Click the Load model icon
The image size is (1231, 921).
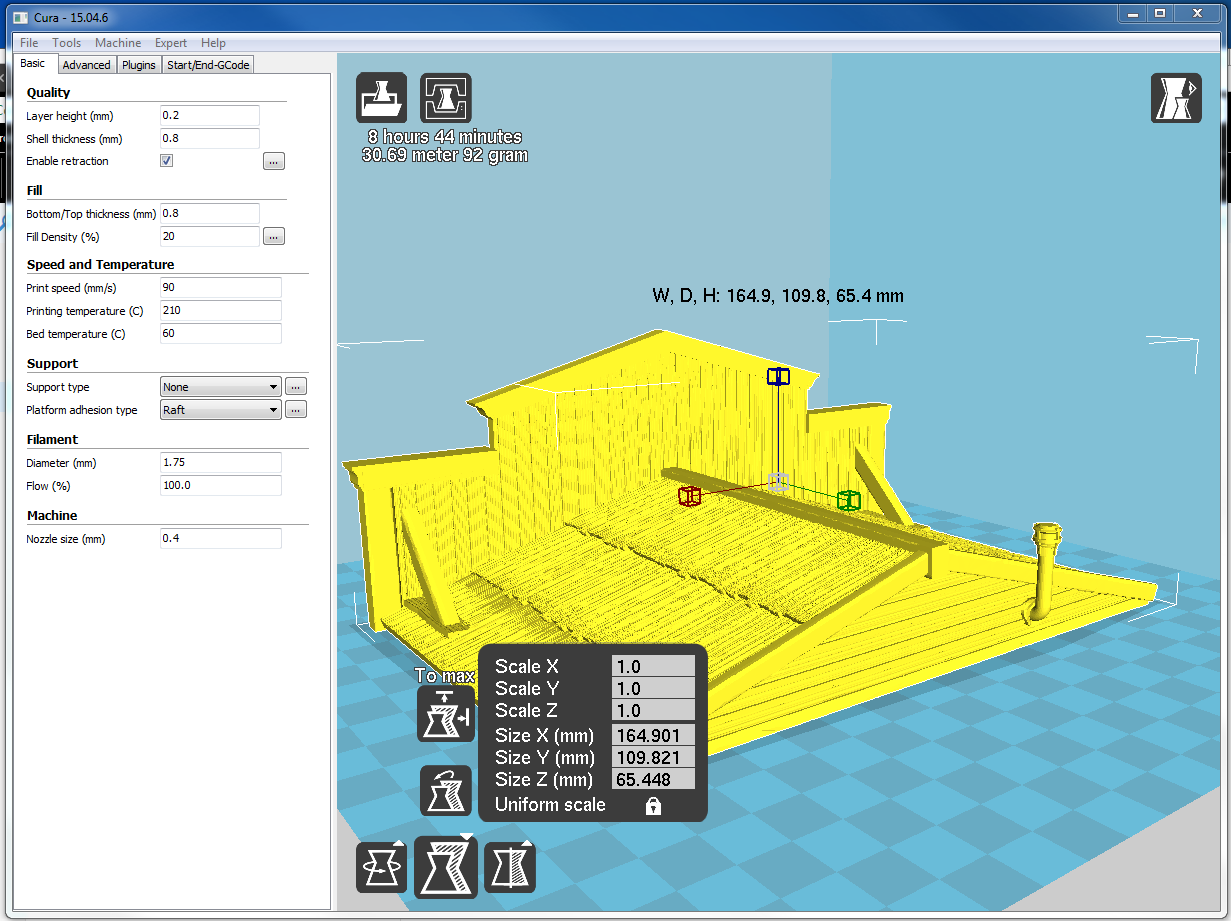[382, 98]
